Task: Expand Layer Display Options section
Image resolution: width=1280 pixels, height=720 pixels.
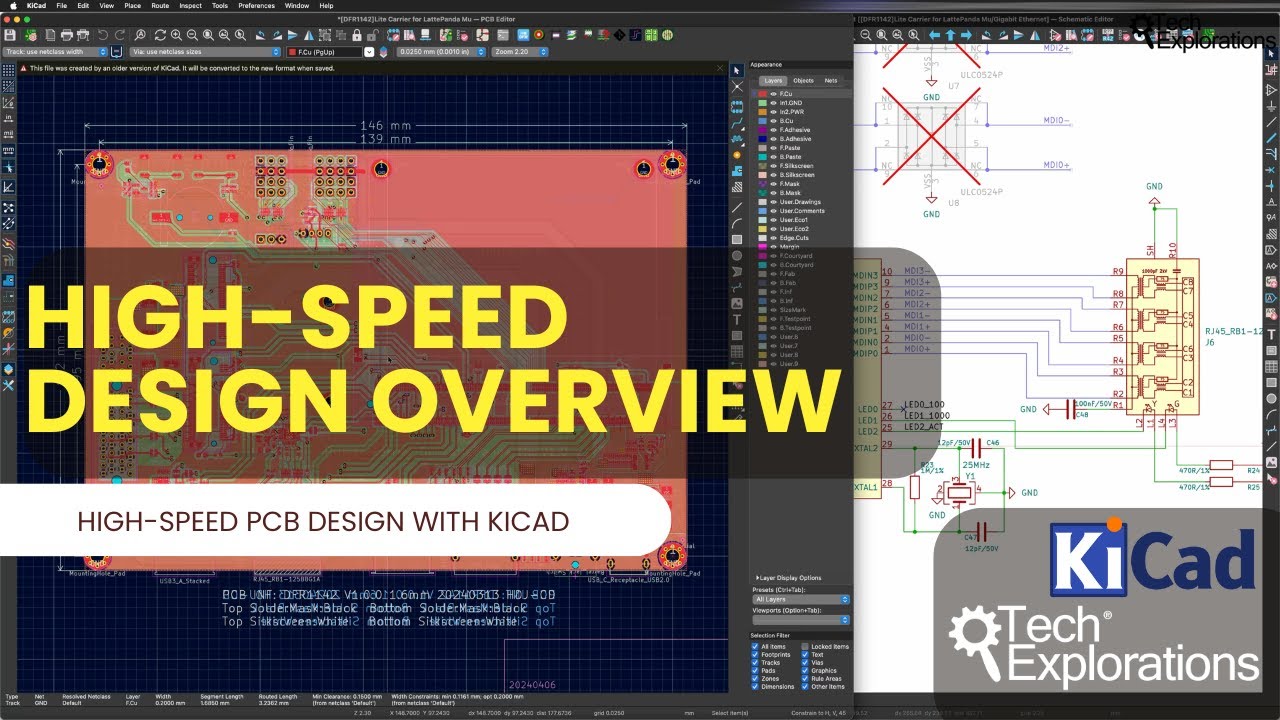Action: (788, 578)
